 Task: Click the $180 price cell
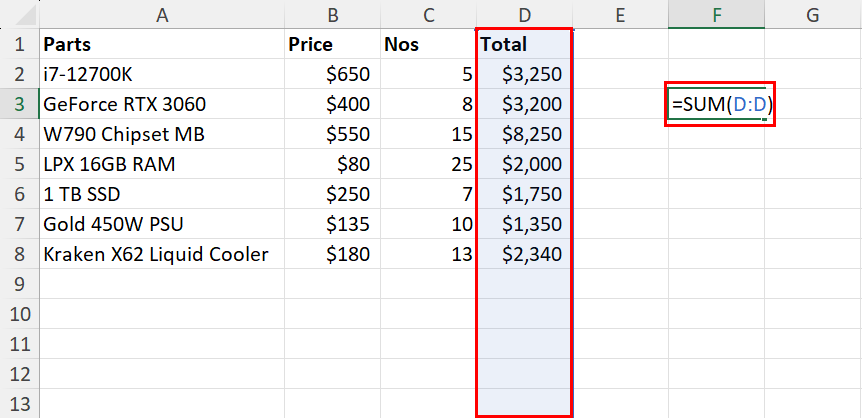tap(332, 254)
